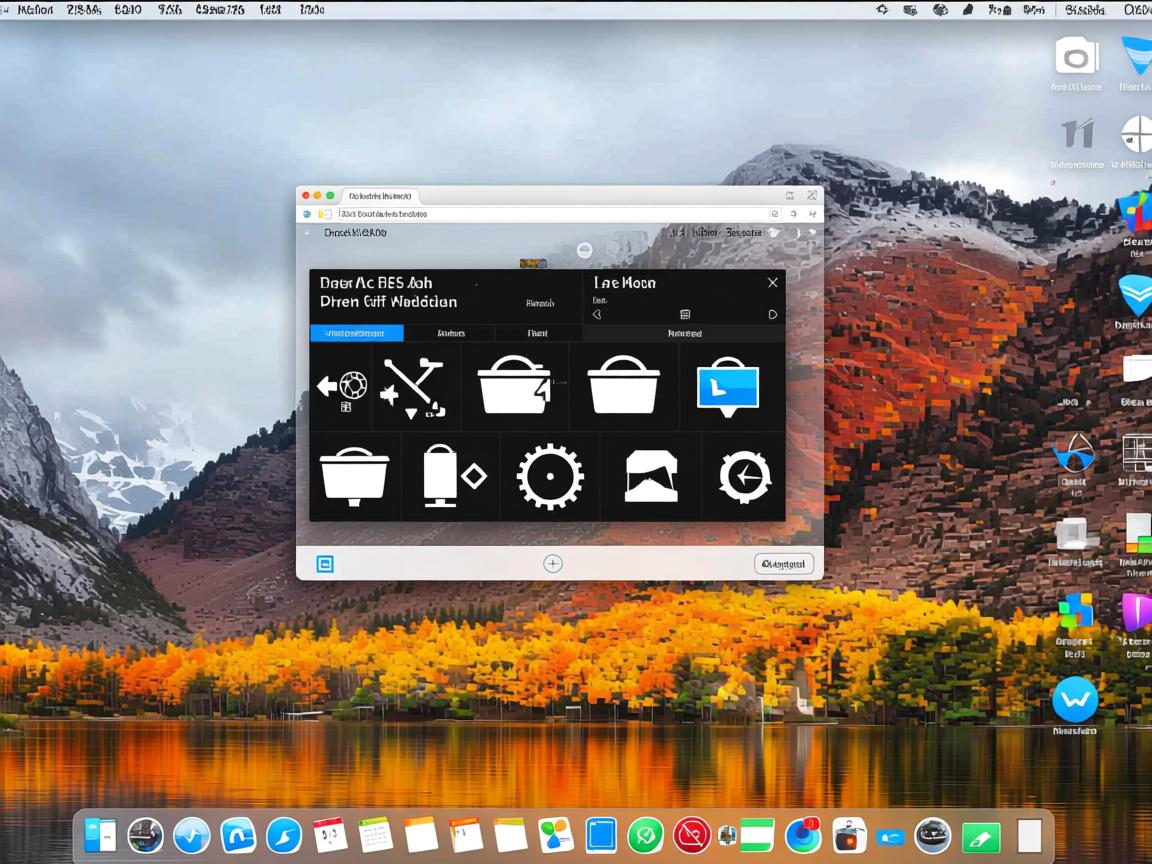Select the blue highlighted tab in dark panel
The height and width of the screenshot is (864, 1152).
pos(356,333)
